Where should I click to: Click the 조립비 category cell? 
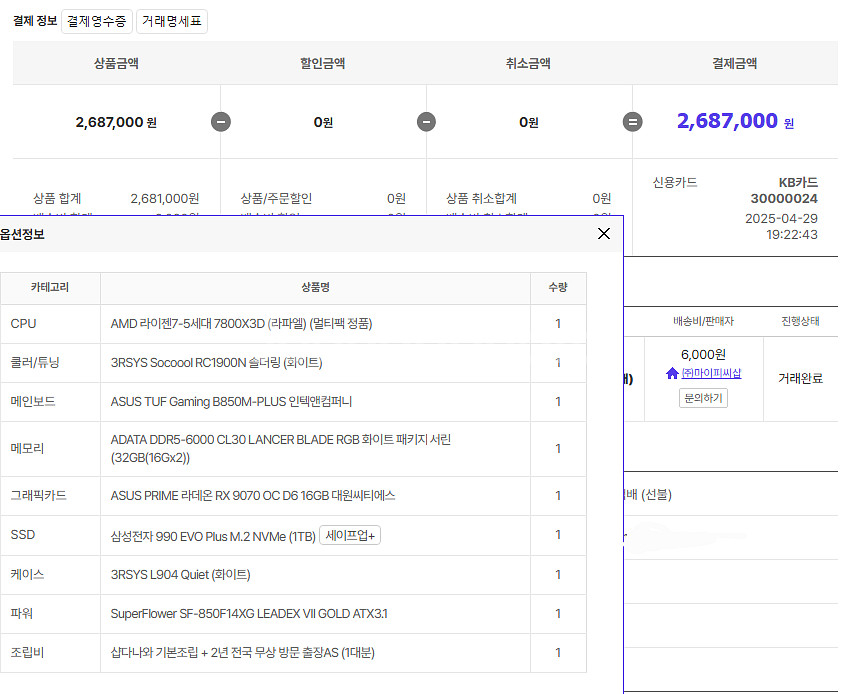[50, 653]
